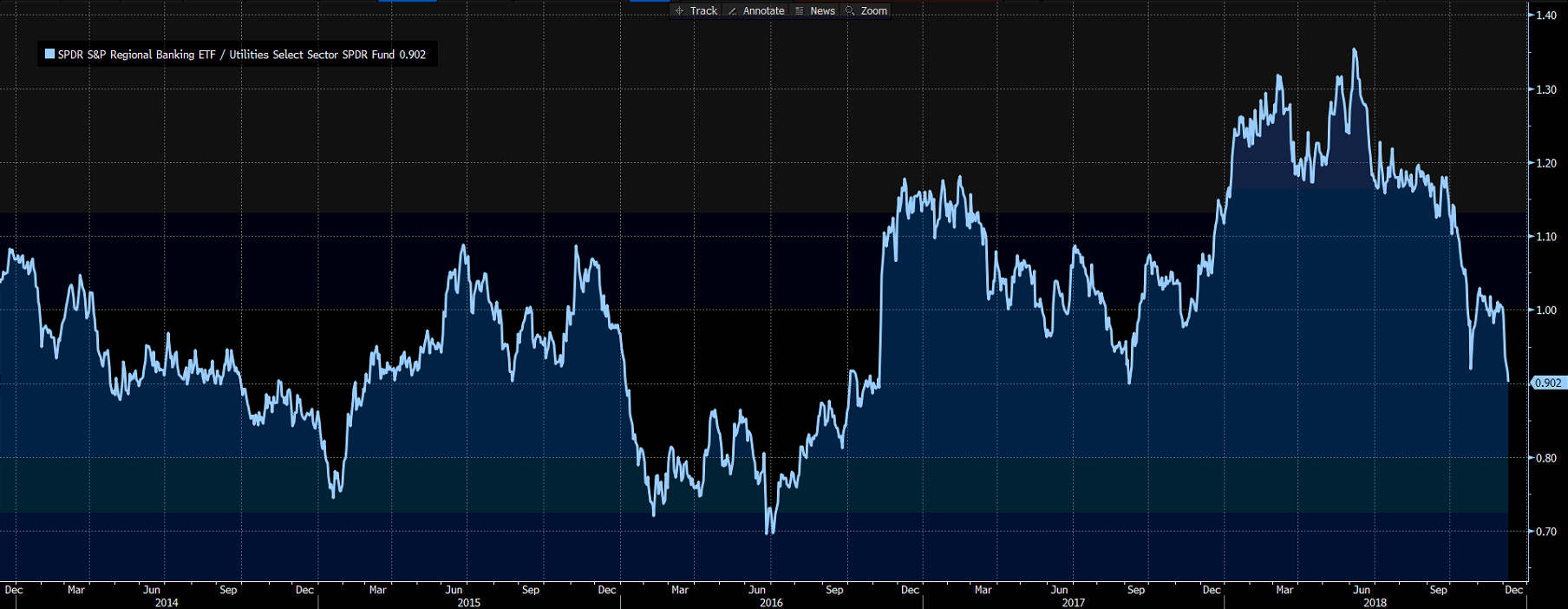Click the 0.70 y-axis label
This screenshot has width=1568, height=609.
(x=1546, y=532)
